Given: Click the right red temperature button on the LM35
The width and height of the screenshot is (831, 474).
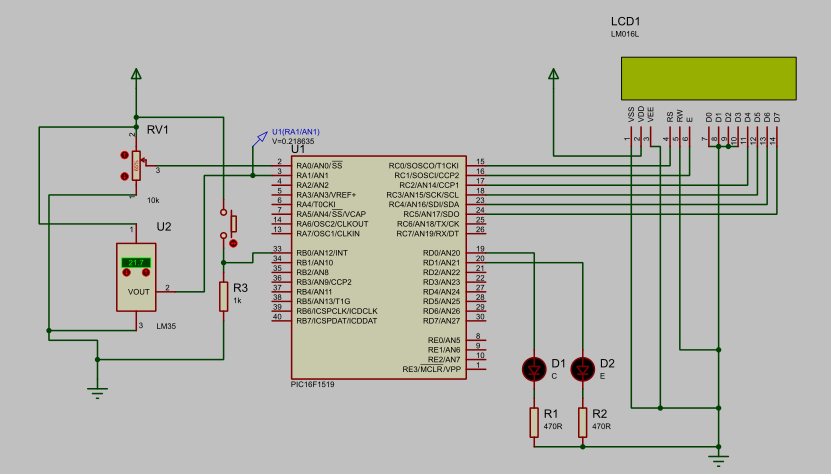Looking at the screenshot, I should tap(146, 273).
